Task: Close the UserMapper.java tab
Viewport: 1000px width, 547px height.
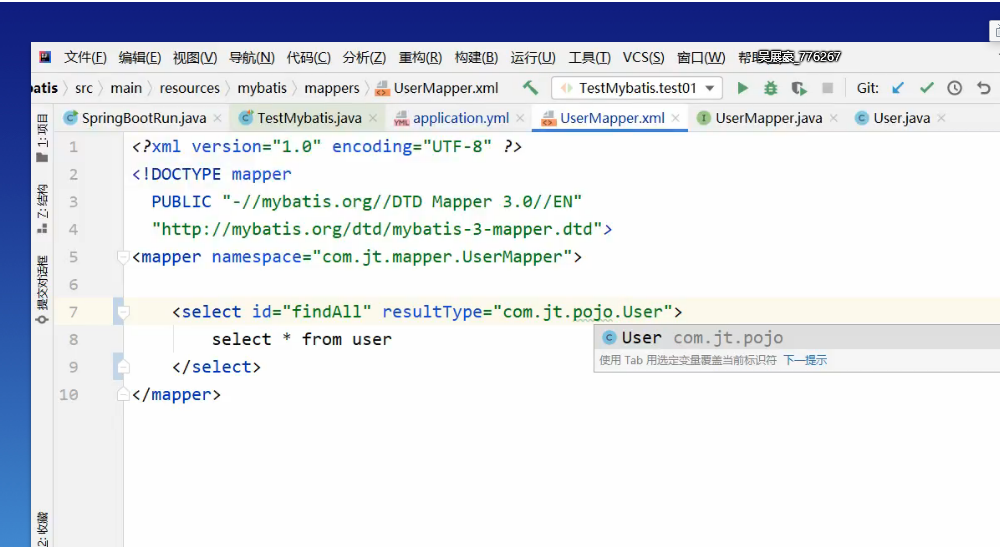Action: pyautogui.click(x=834, y=118)
